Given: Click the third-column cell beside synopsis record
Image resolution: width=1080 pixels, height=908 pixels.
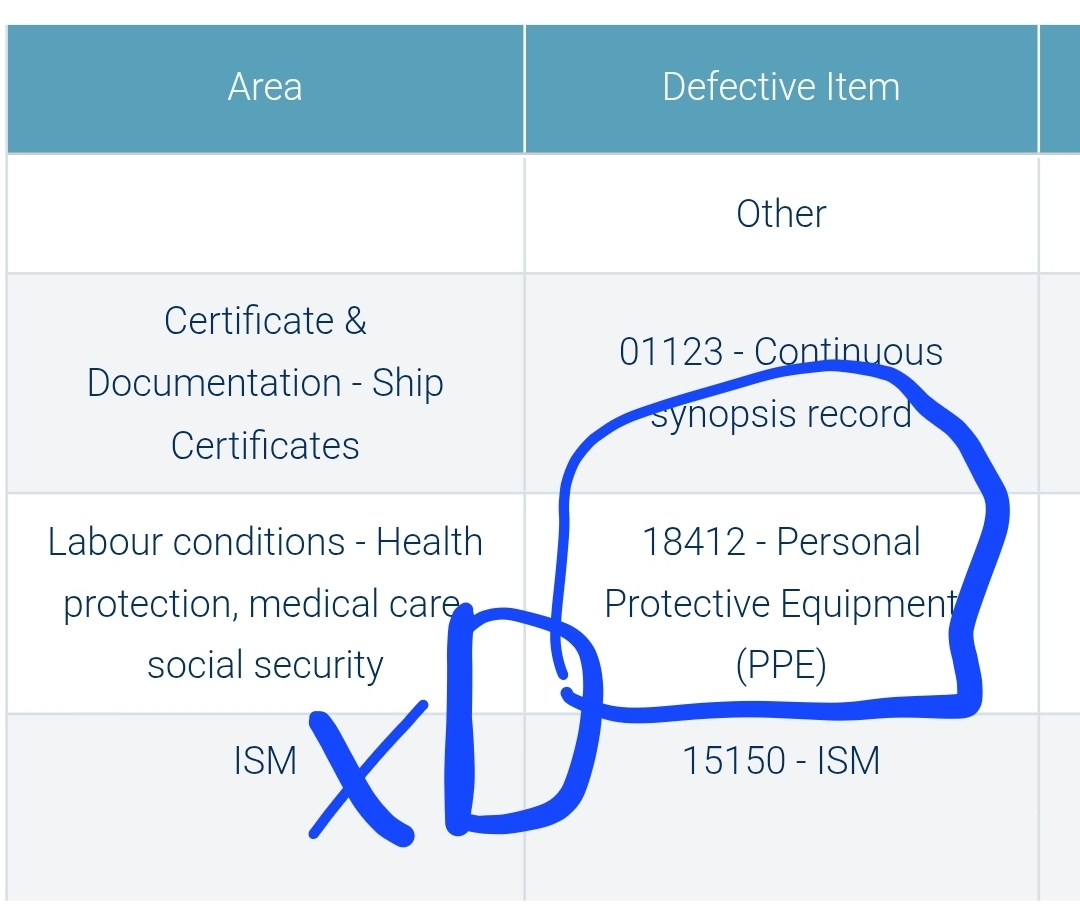Looking at the screenshot, I should pyautogui.click(x=1060, y=383).
